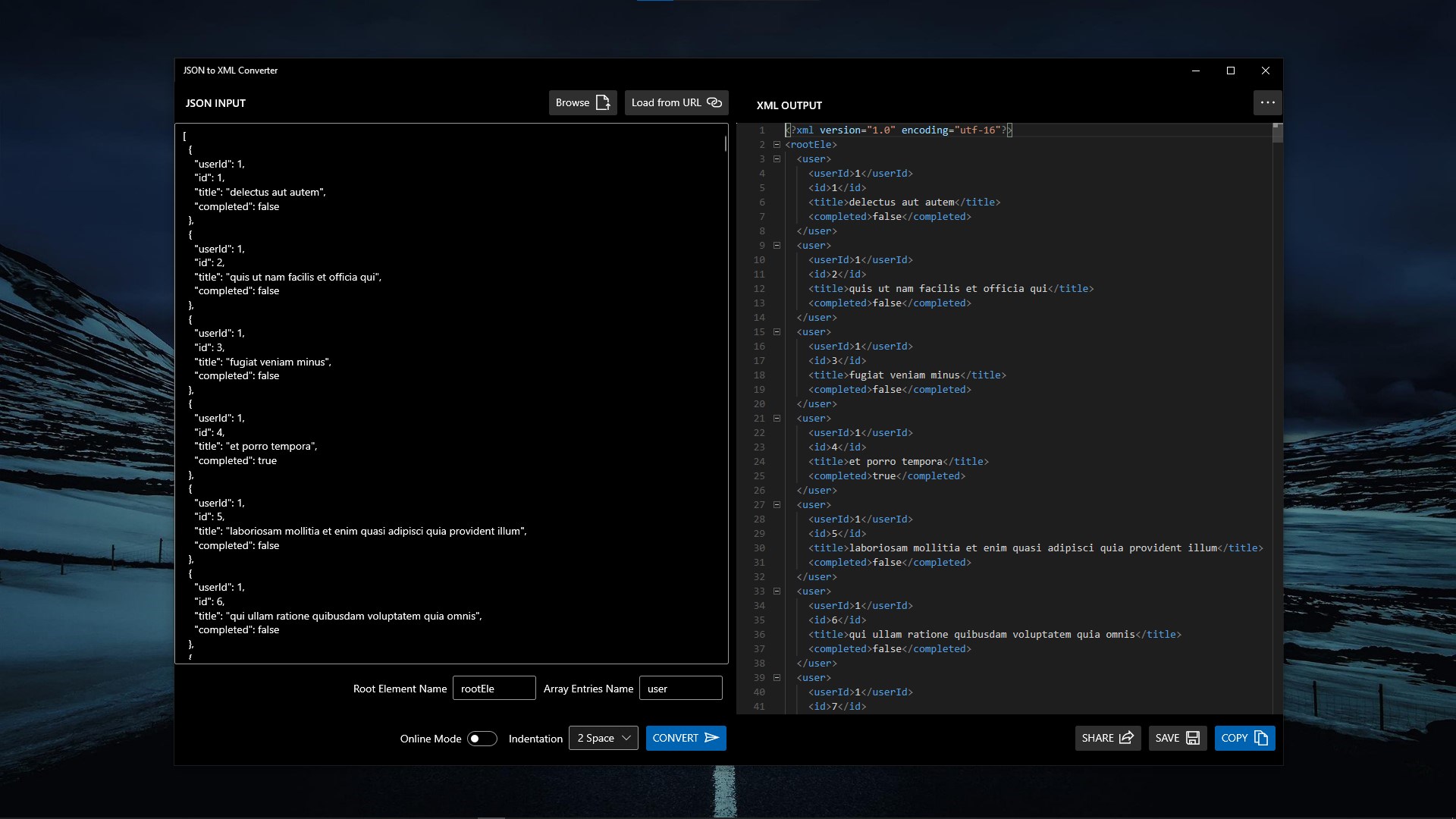
Task: Minimize the converter window
Action: 1196,71
